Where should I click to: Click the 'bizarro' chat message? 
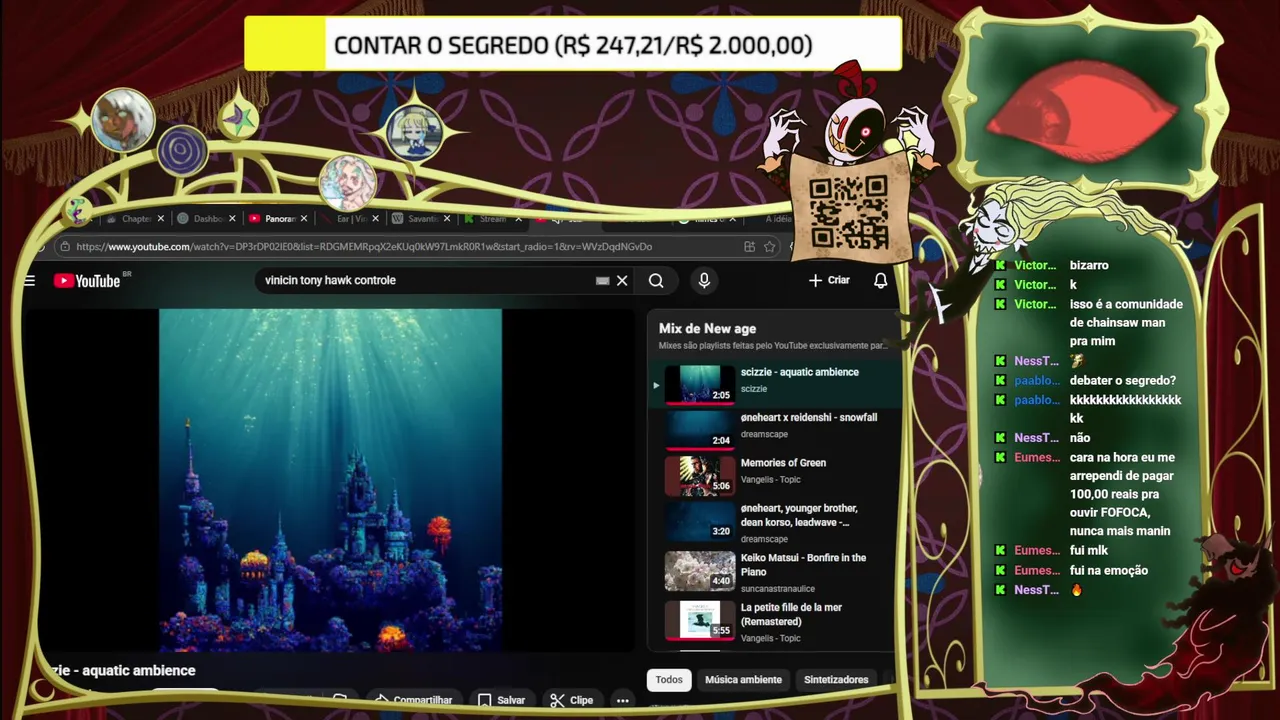coord(1089,265)
